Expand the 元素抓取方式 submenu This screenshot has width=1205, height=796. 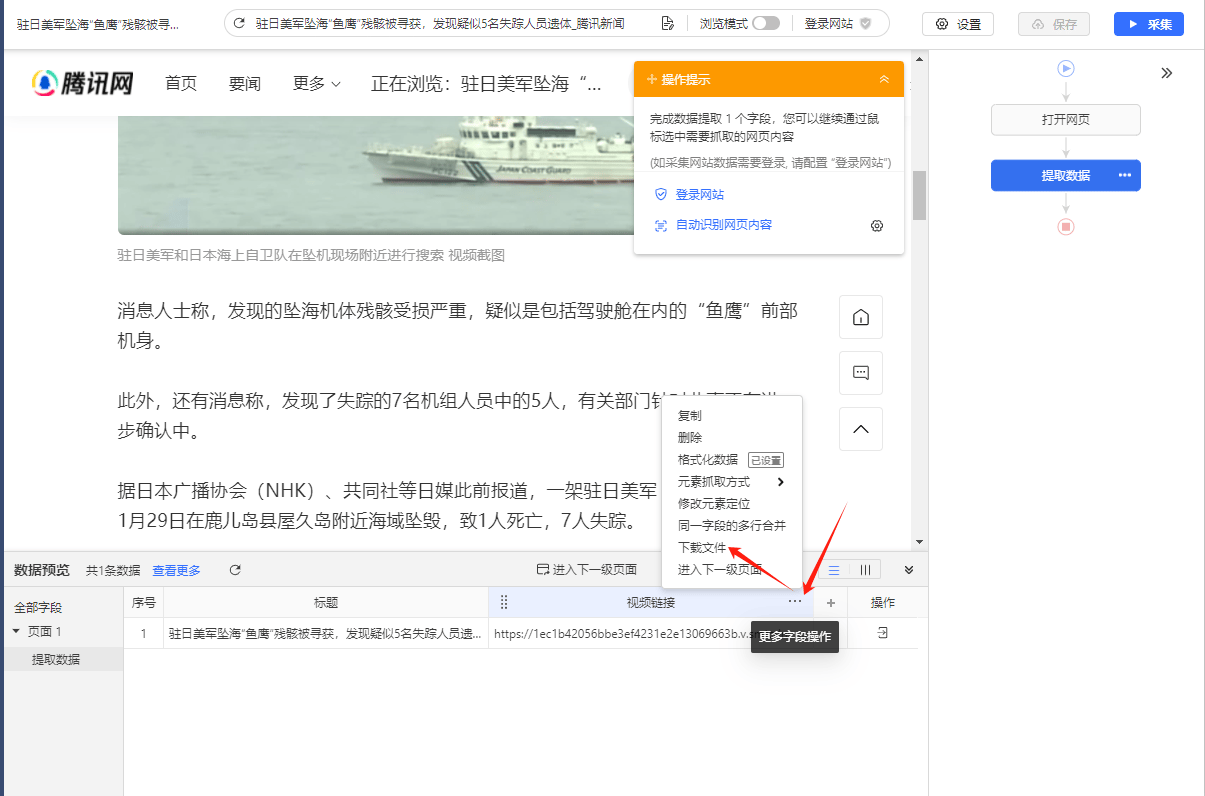(x=732, y=481)
